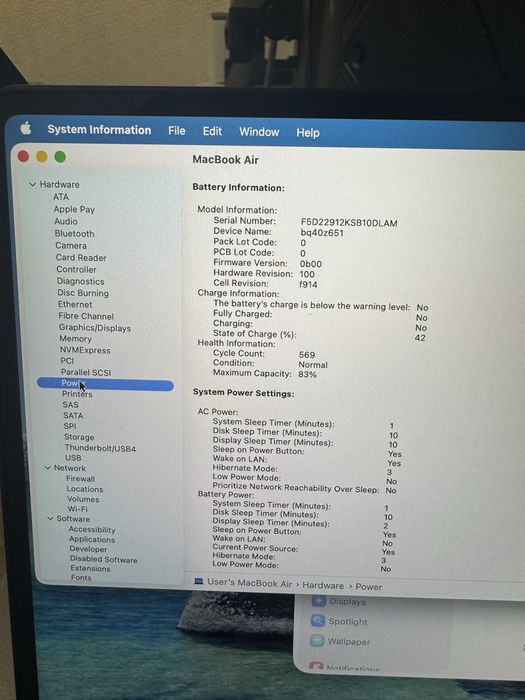Select Apple Pay in the sidebar
Screen dimensions: 525x700
74,209
